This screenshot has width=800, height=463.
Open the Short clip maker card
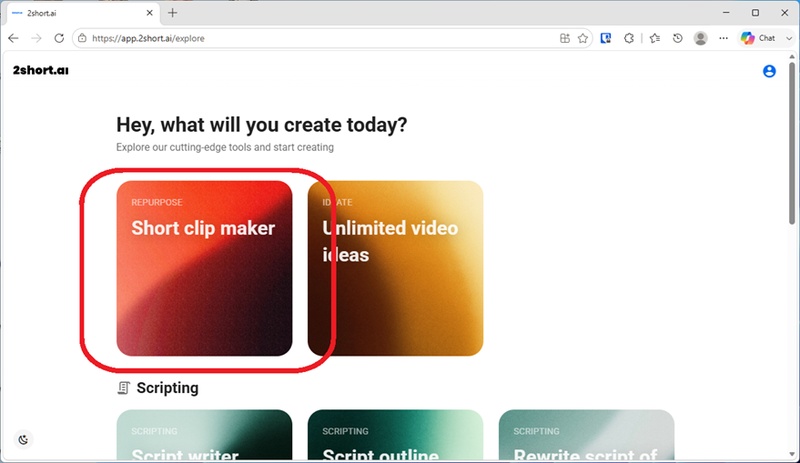204,268
